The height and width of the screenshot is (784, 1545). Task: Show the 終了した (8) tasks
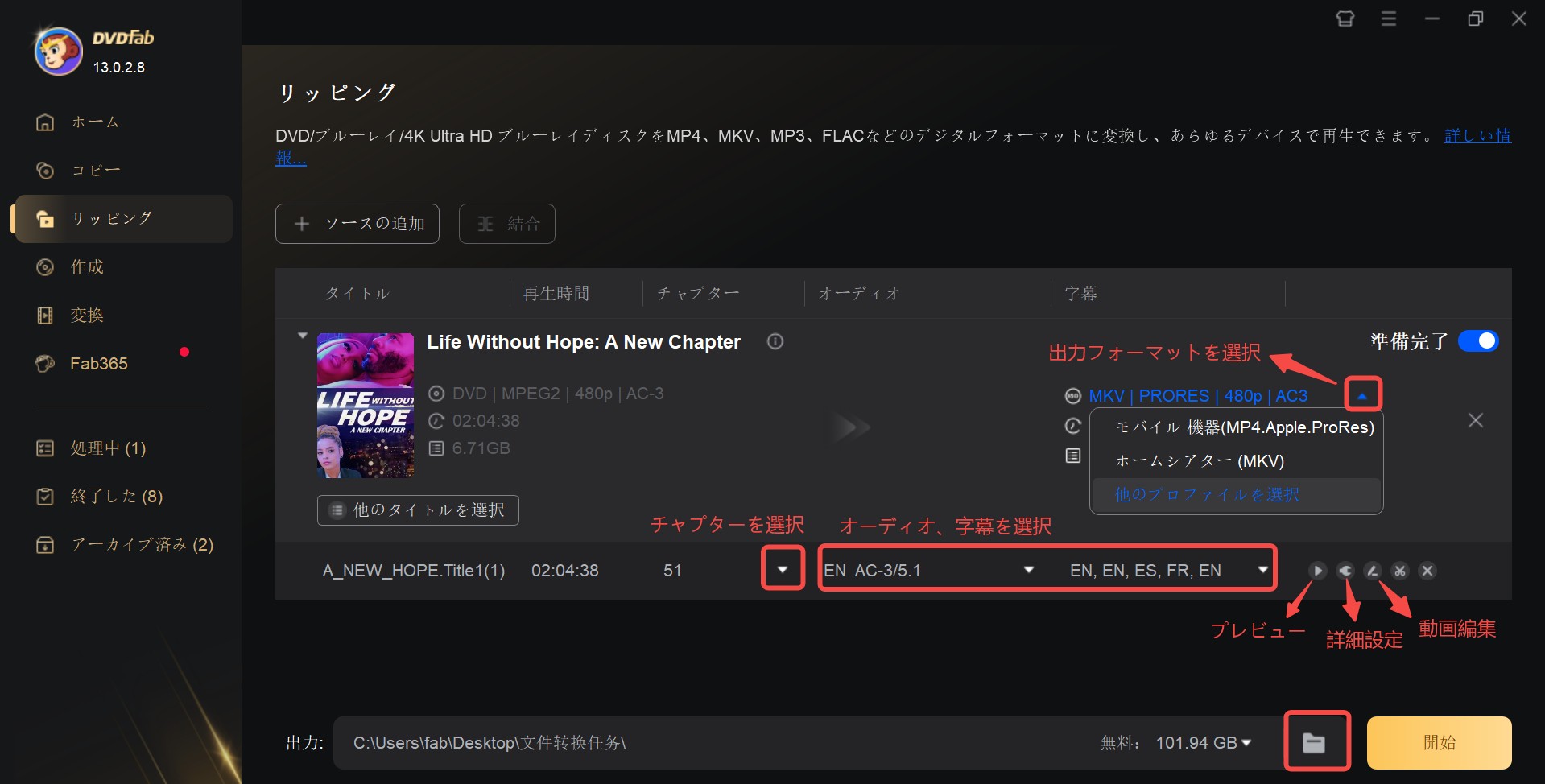click(x=100, y=497)
